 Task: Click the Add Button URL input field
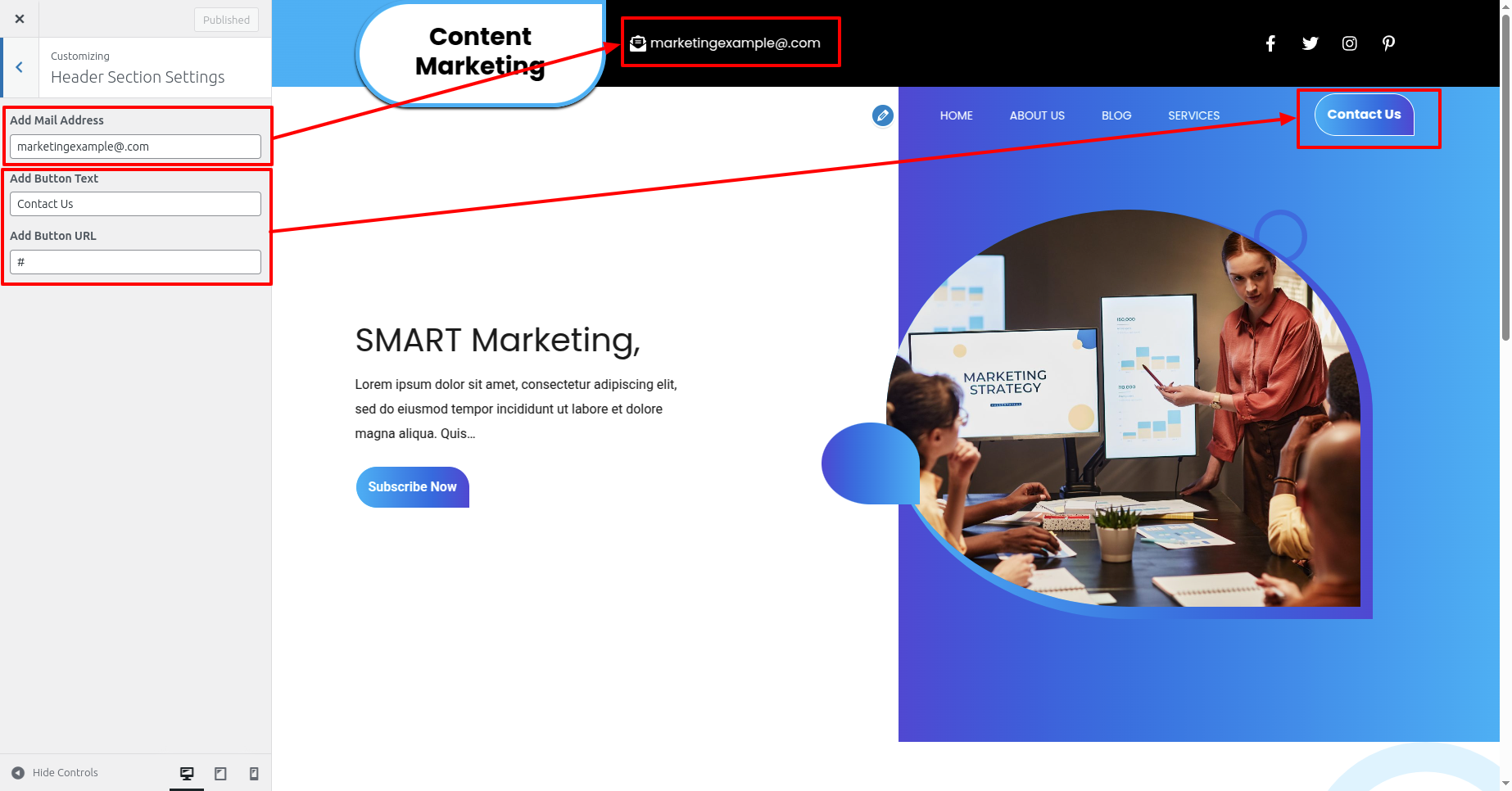[135, 262]
